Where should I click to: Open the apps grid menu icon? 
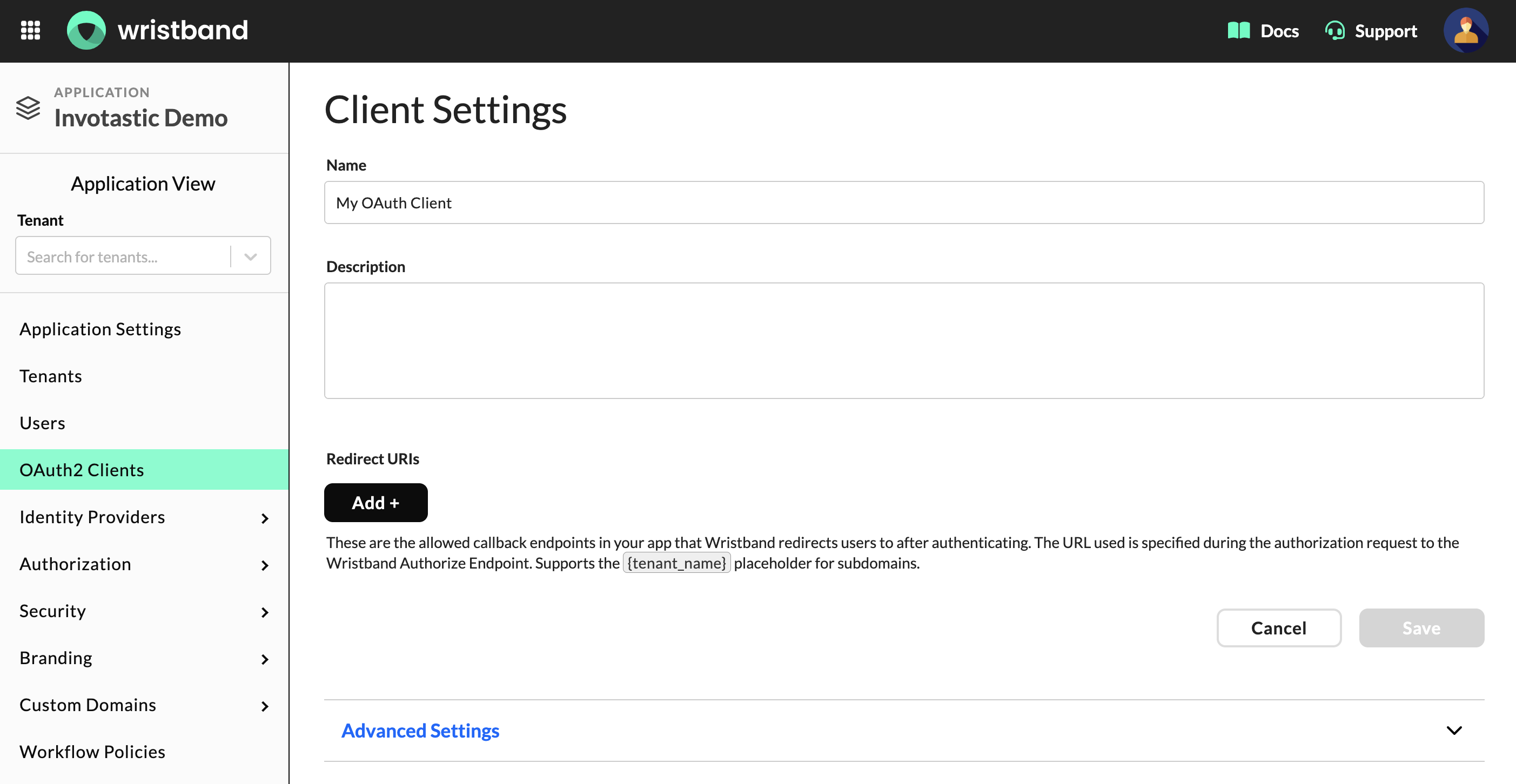[x=31, y=30]
